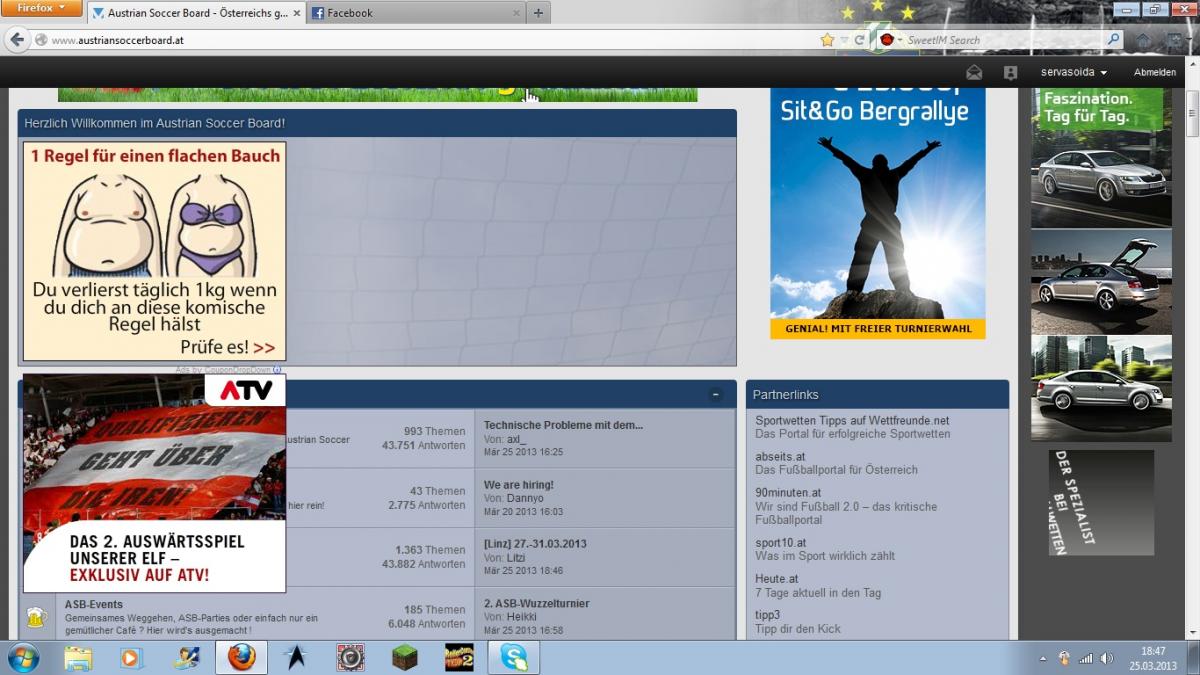
Task: Open the Windows Start menu
Action: [x=23, y=658]
